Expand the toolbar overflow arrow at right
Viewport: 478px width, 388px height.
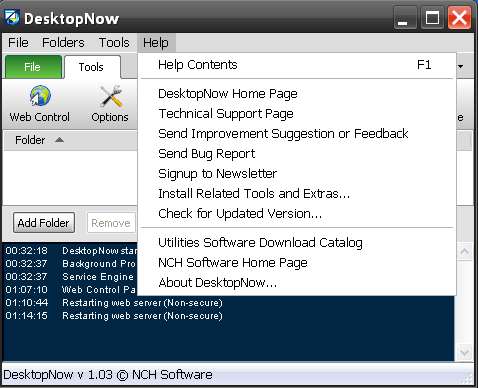[x=460, y=66]
